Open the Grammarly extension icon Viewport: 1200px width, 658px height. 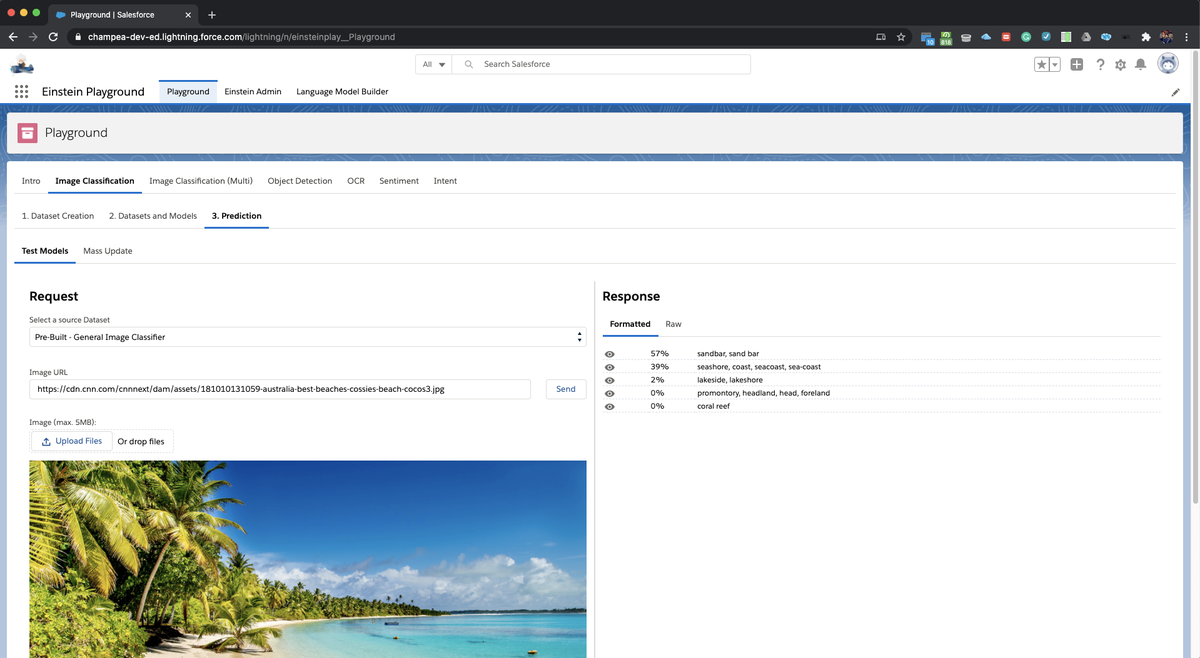(1026, 37)
